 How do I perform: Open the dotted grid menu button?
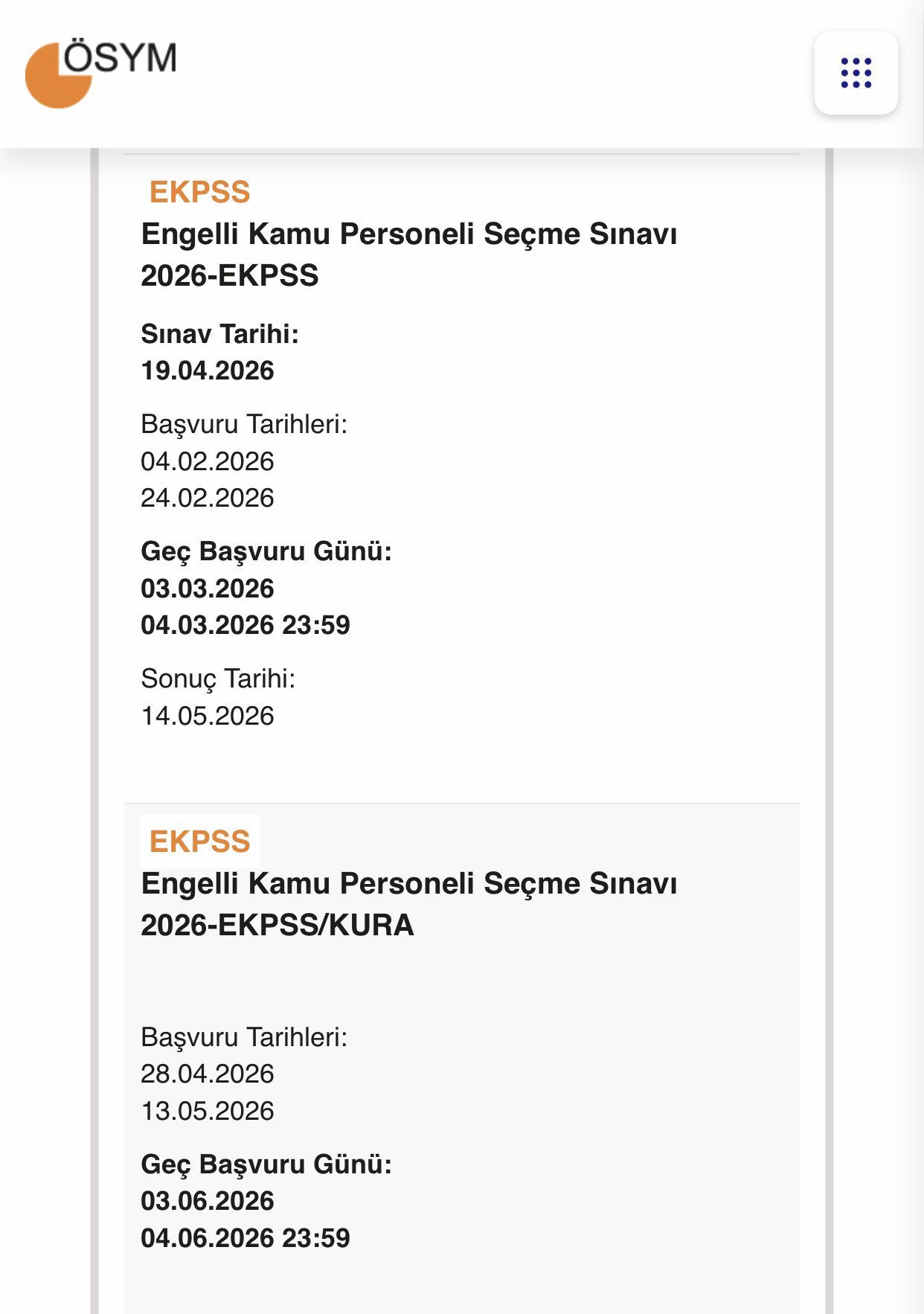[x=856, y=73]
